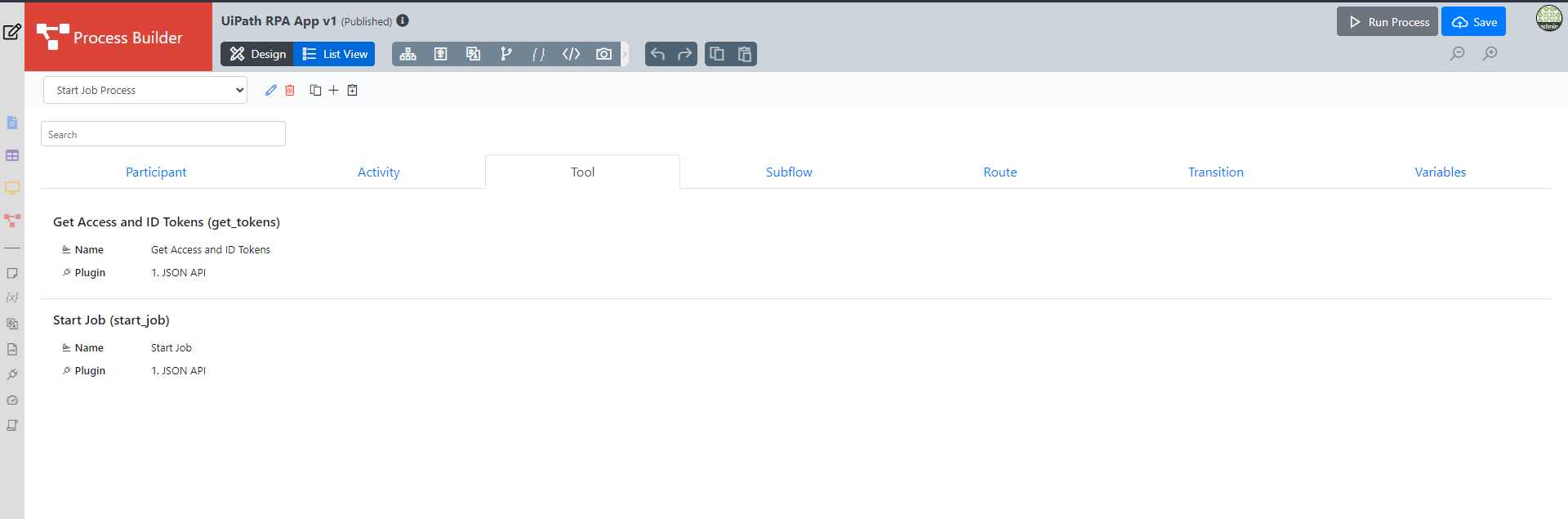The image size is (1568, 519).
Task: Open the Start Job Process dropdown
Action: point(145,90)
